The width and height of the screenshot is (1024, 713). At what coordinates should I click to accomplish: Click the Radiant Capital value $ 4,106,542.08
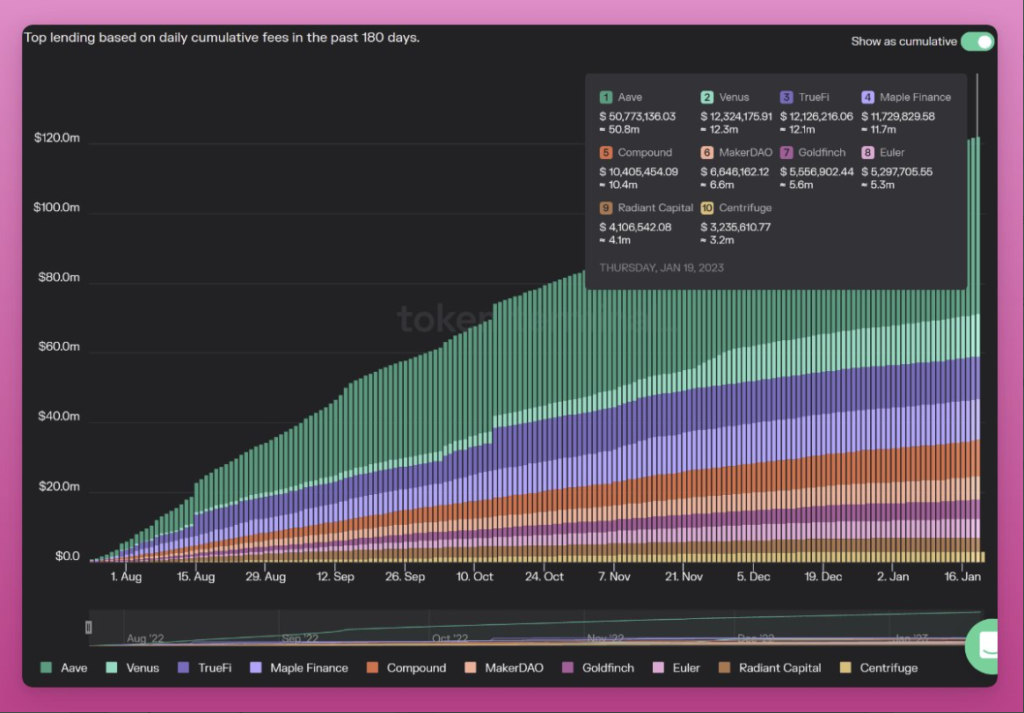tap(635, 227)
